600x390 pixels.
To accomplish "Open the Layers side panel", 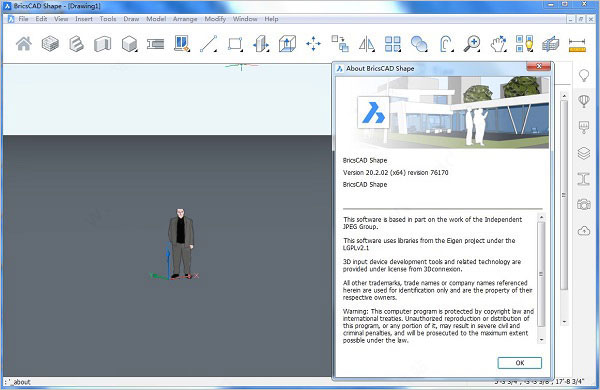I will tap(584, 153).
